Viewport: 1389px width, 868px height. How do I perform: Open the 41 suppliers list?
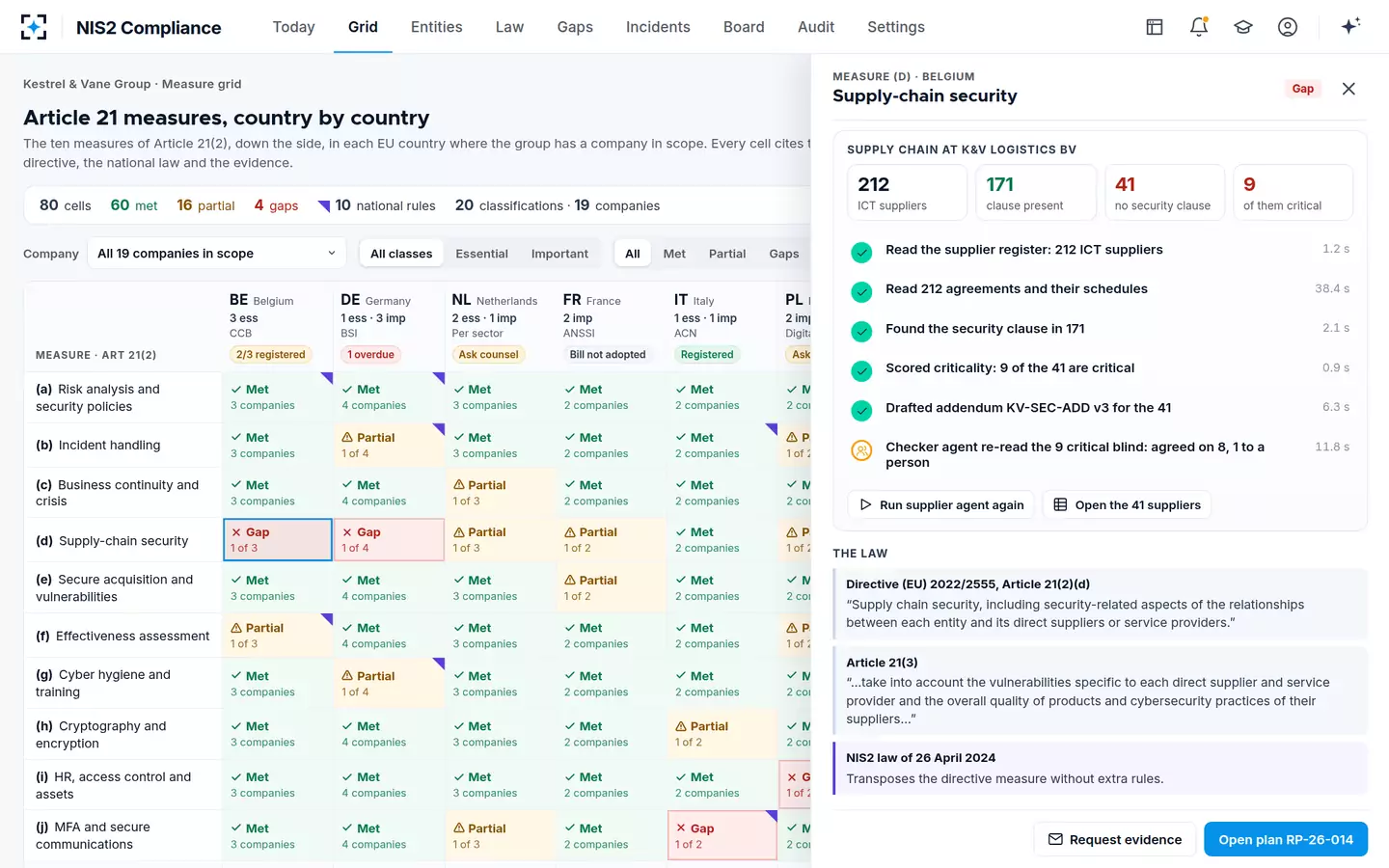pyautogui.click(x=1127, y=505)
